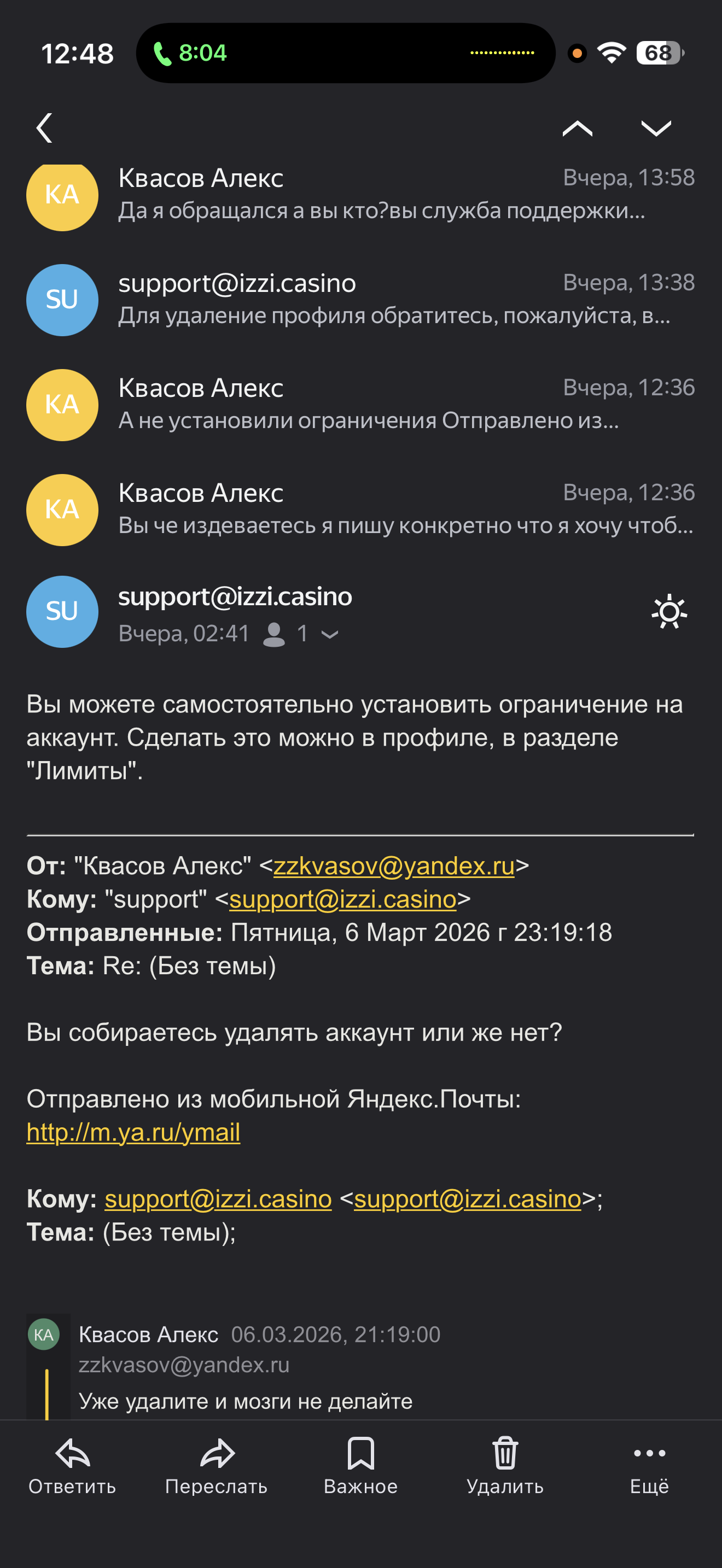Expand recipients list chevron next to 1
Screen dimensions: 722x1568
click(x=330, y=634)
